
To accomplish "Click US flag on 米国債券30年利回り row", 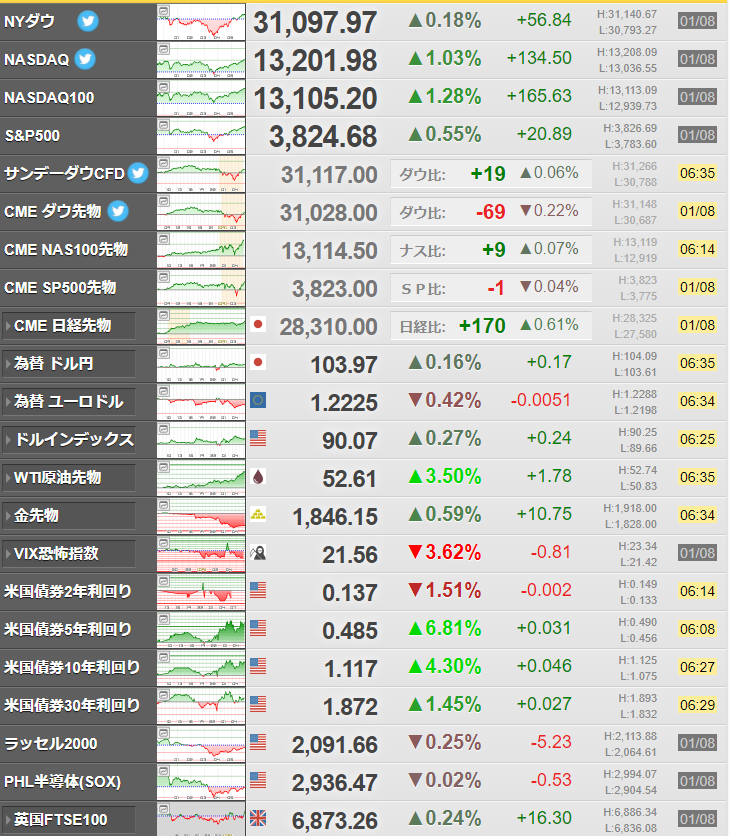I will [258, 704].
